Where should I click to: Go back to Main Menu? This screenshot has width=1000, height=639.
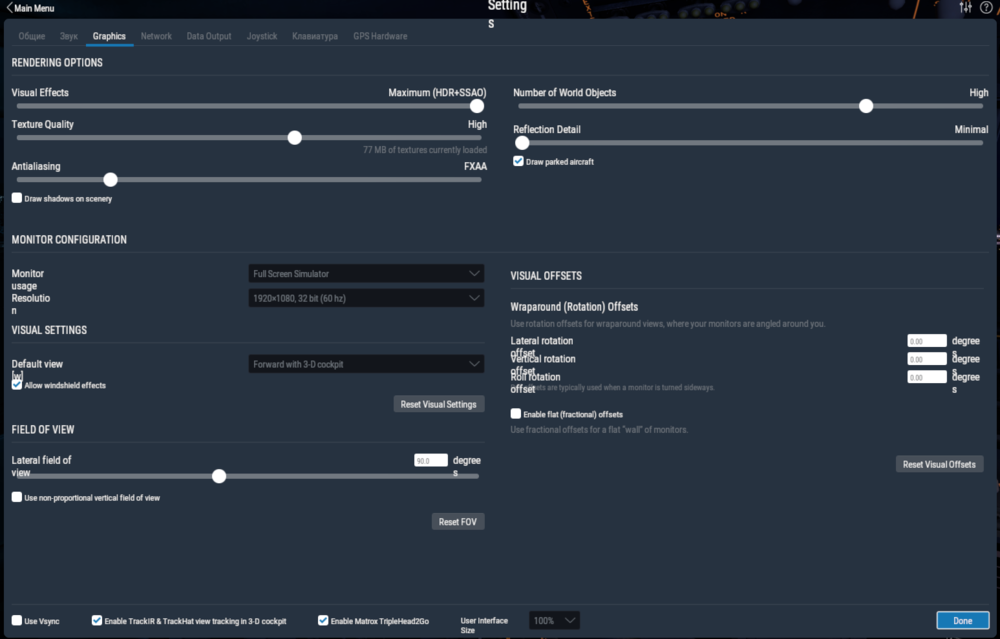point(30,8)
